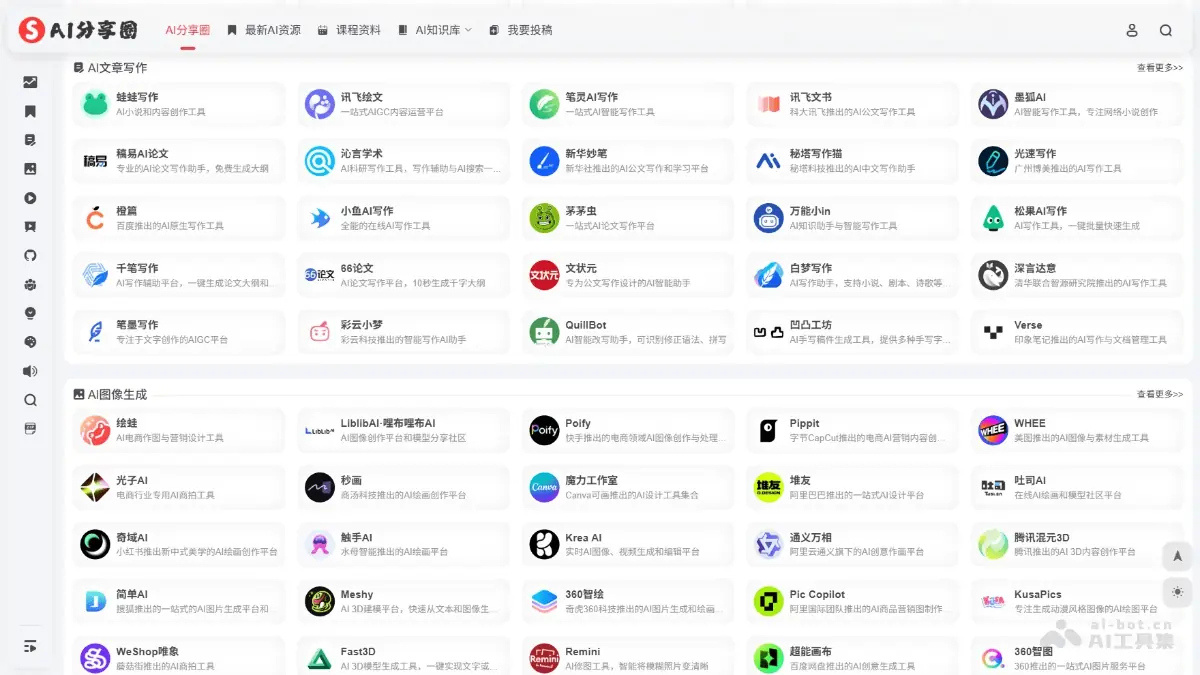Open the 360智绘 card
1200x675 pixels.
coord(628,601)
